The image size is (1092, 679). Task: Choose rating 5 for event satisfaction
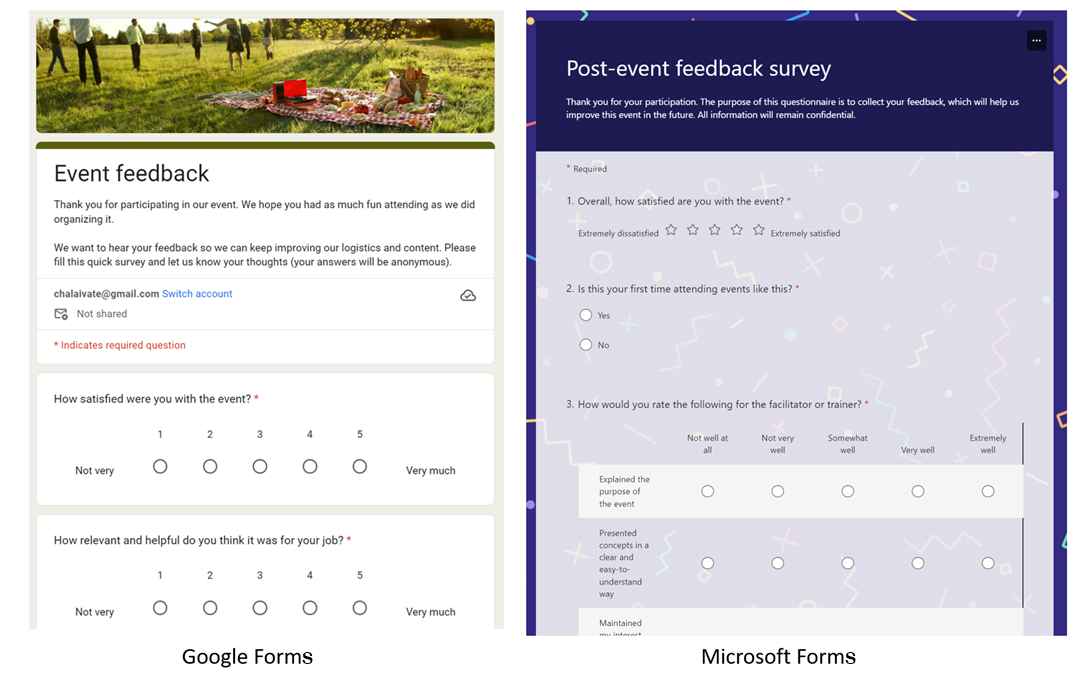[x=359, y=466]
